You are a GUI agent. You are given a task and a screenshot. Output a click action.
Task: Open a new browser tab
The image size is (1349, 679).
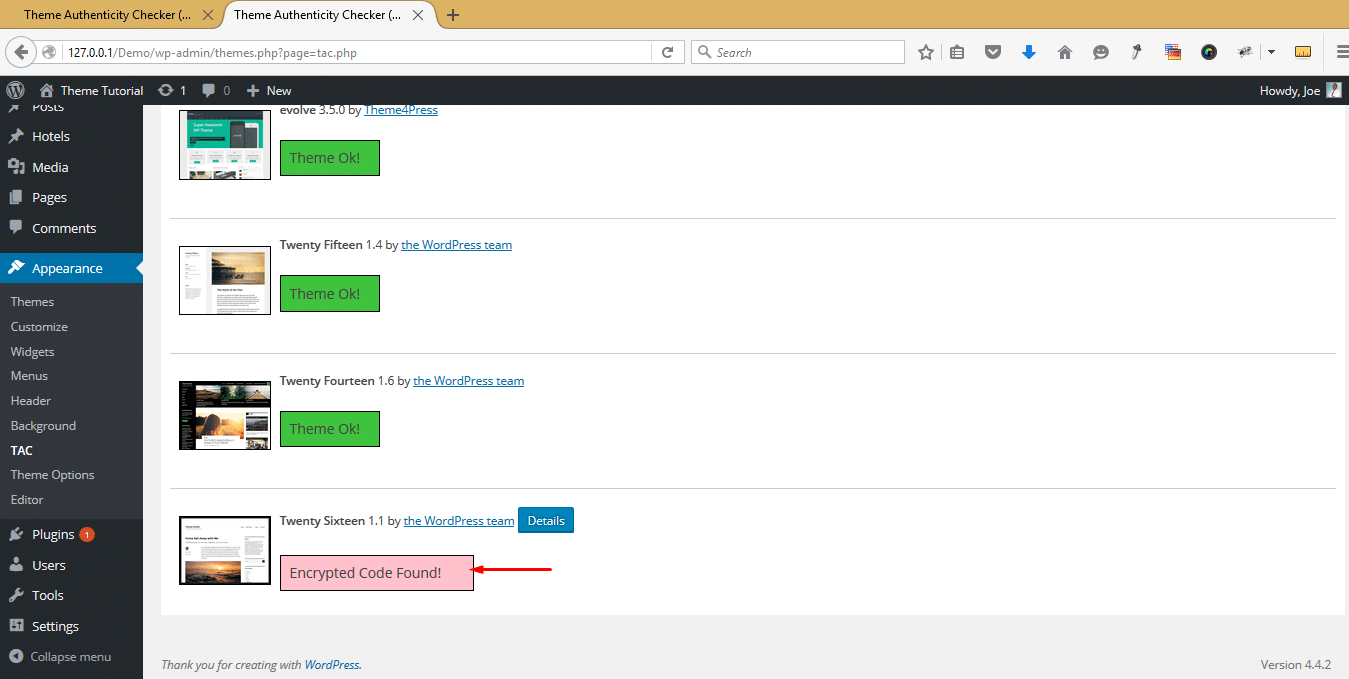[x=453, y=15]
